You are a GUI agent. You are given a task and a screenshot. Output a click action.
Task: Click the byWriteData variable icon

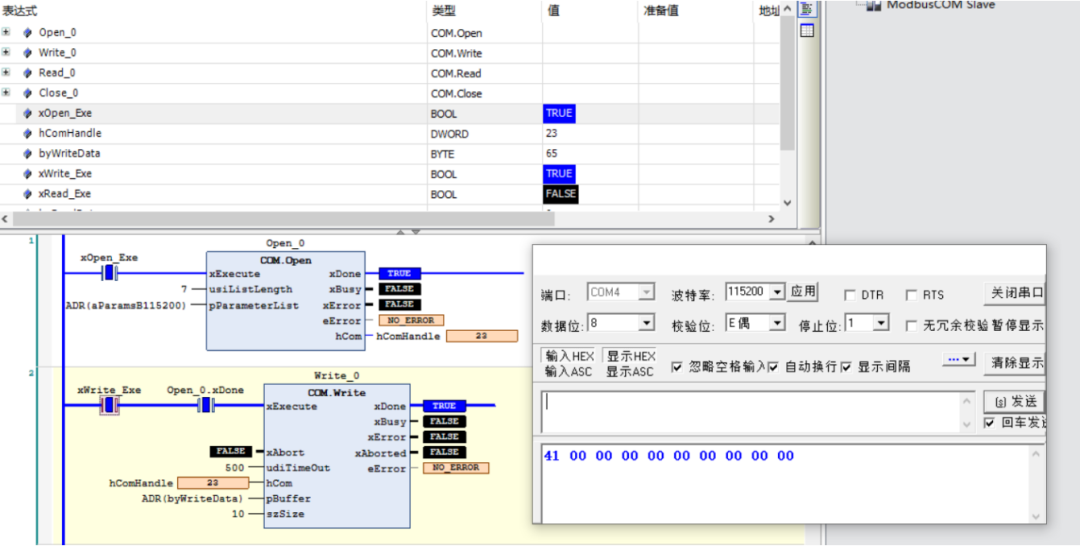coord(28,154)
